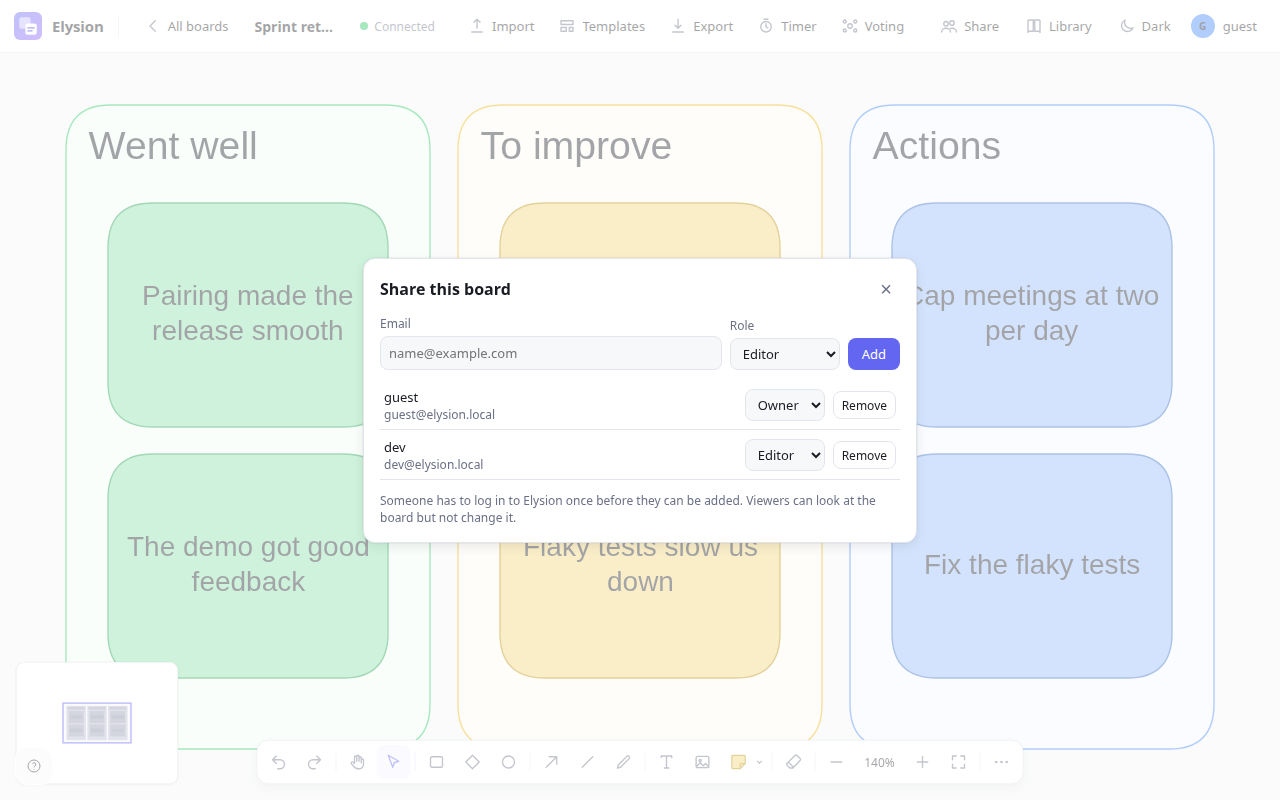Zoom in with the plus icon
1280x800 pixels.
point(922,762)
